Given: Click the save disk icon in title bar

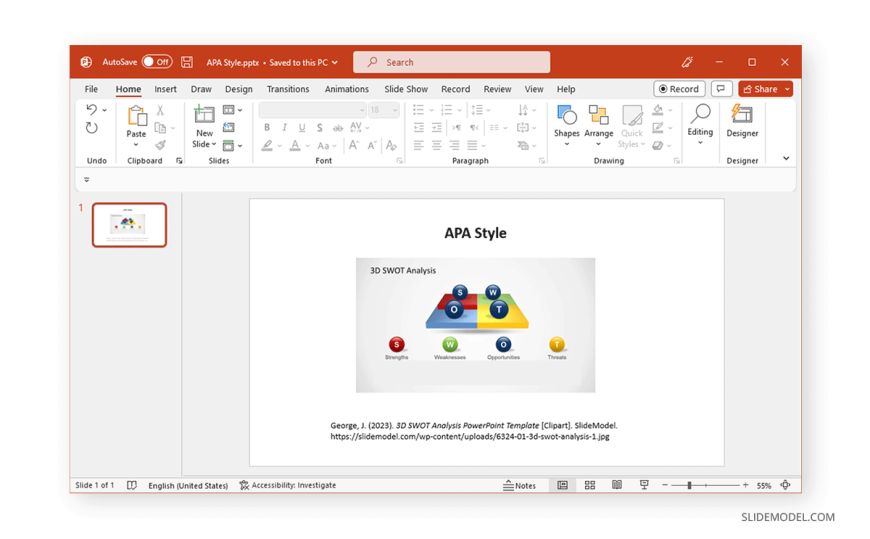Looking at the screenshot, I should [187, 62].
